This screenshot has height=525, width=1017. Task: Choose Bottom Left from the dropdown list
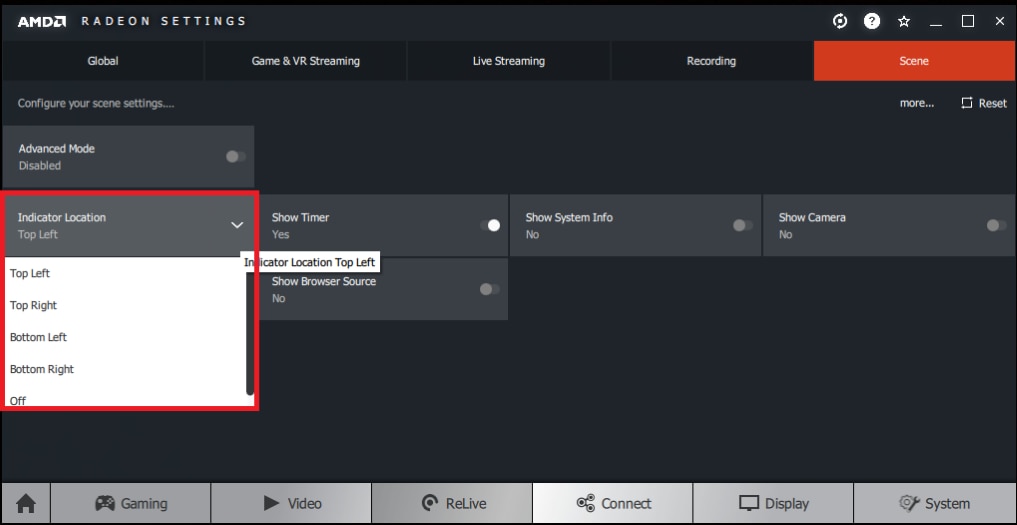coord(125,337)
